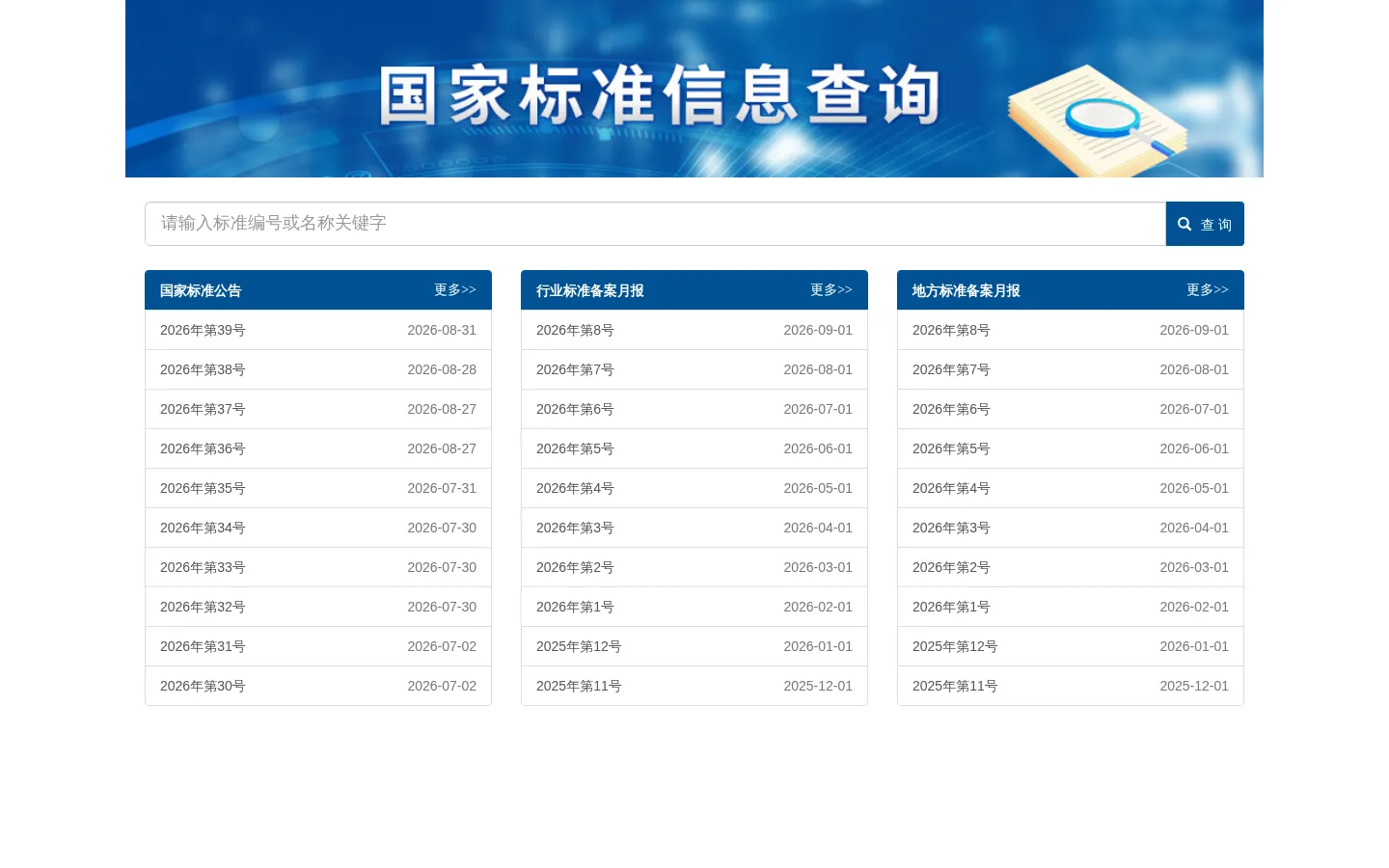
Task: Open national announcement 2026年第32号
Action: point(203,607)
